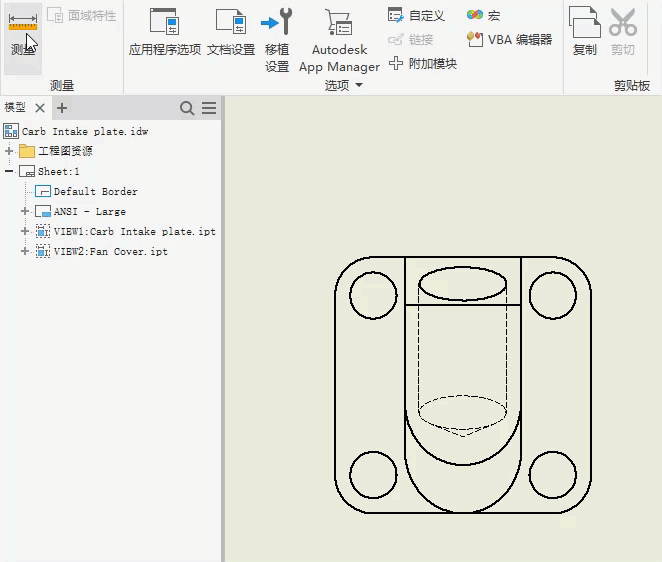
Task: Open the VBA 编辑器 editor
Action: click(509, 39)
